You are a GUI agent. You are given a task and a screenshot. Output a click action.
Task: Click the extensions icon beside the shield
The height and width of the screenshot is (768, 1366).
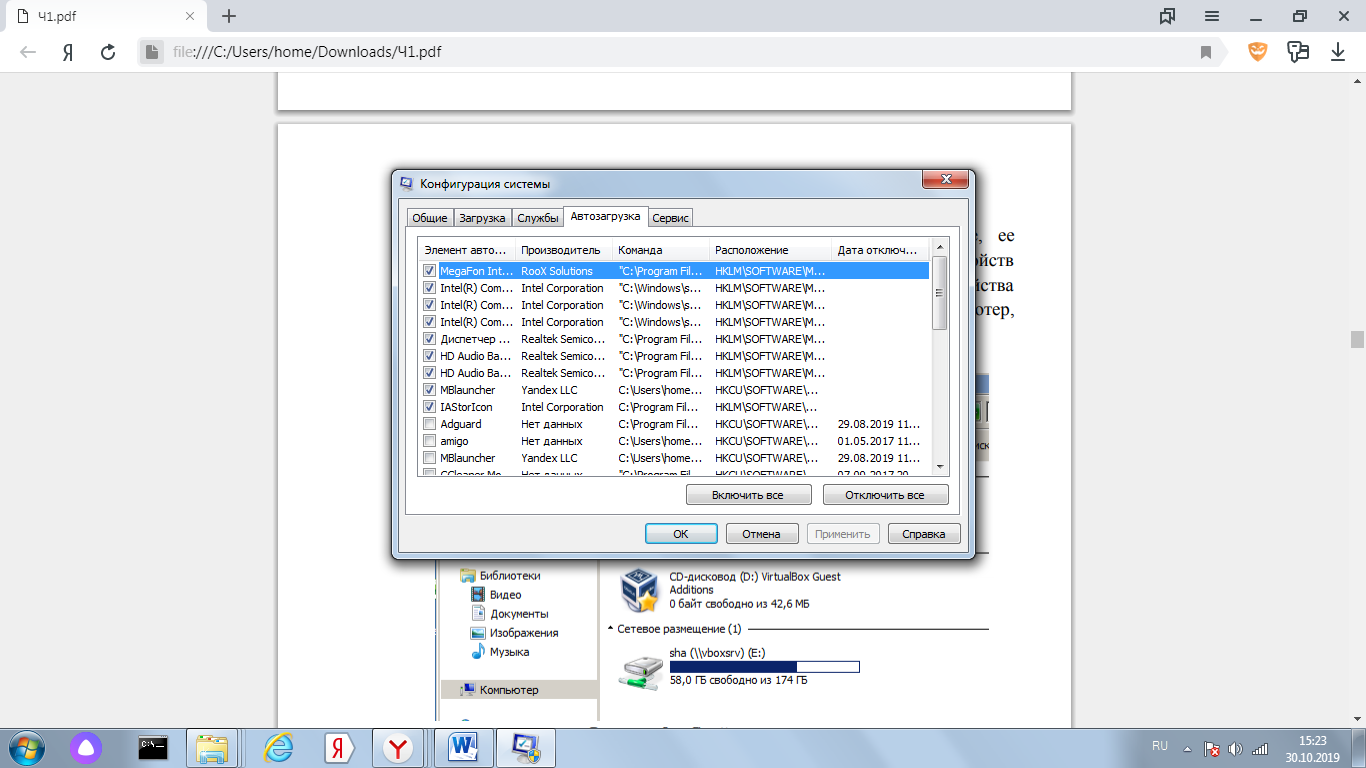coord(1298,51)
